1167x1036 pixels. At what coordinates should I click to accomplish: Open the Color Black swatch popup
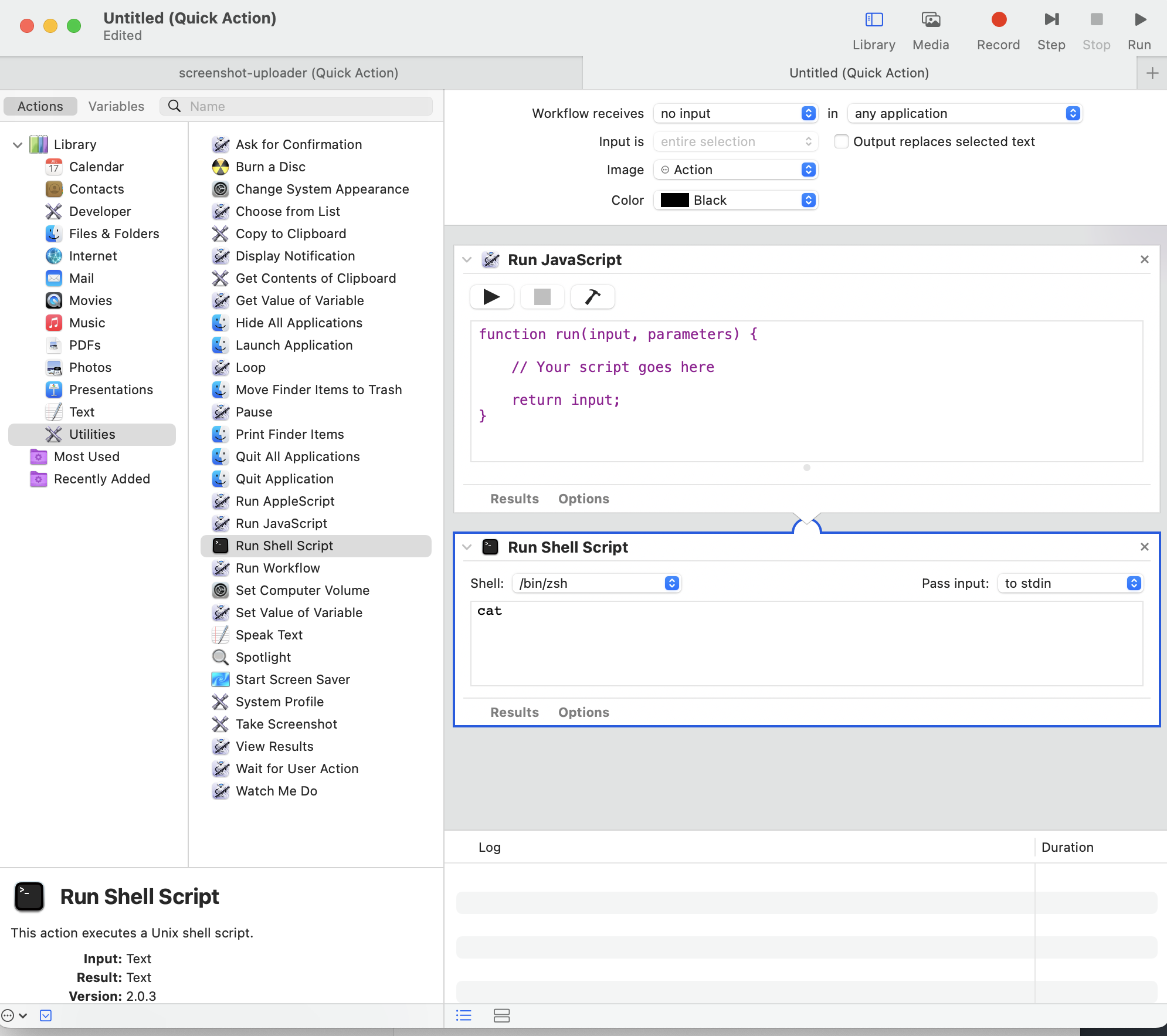(735, 200)
